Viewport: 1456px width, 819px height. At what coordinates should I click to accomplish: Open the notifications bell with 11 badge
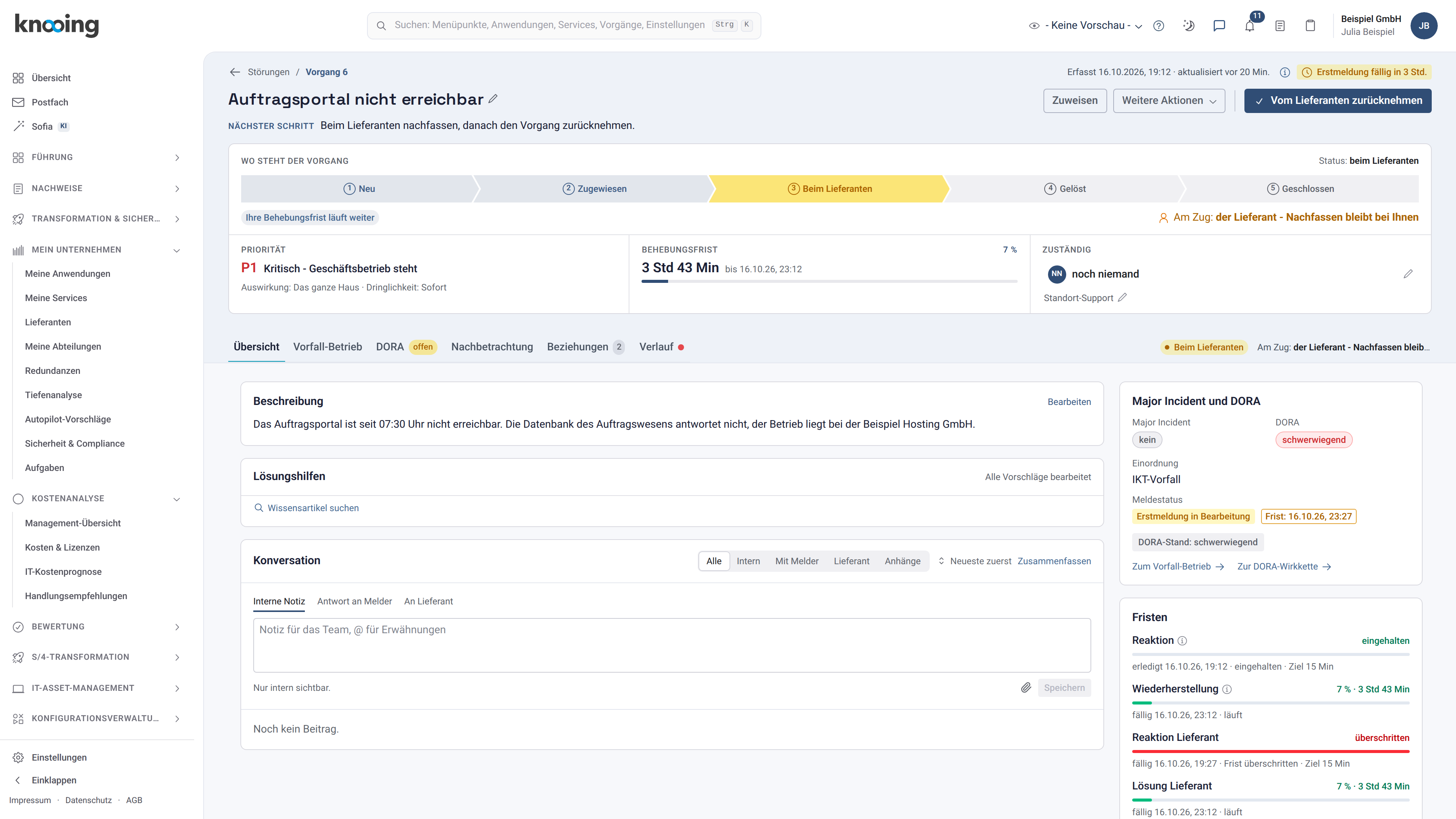coord(1250,25)
